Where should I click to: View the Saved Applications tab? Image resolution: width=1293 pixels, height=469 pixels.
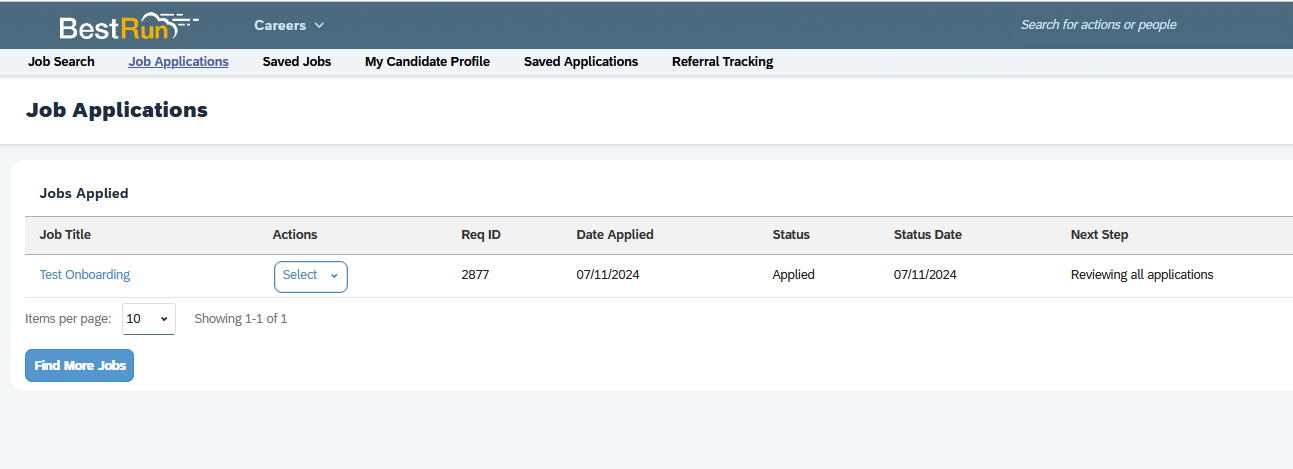(581, 62)
